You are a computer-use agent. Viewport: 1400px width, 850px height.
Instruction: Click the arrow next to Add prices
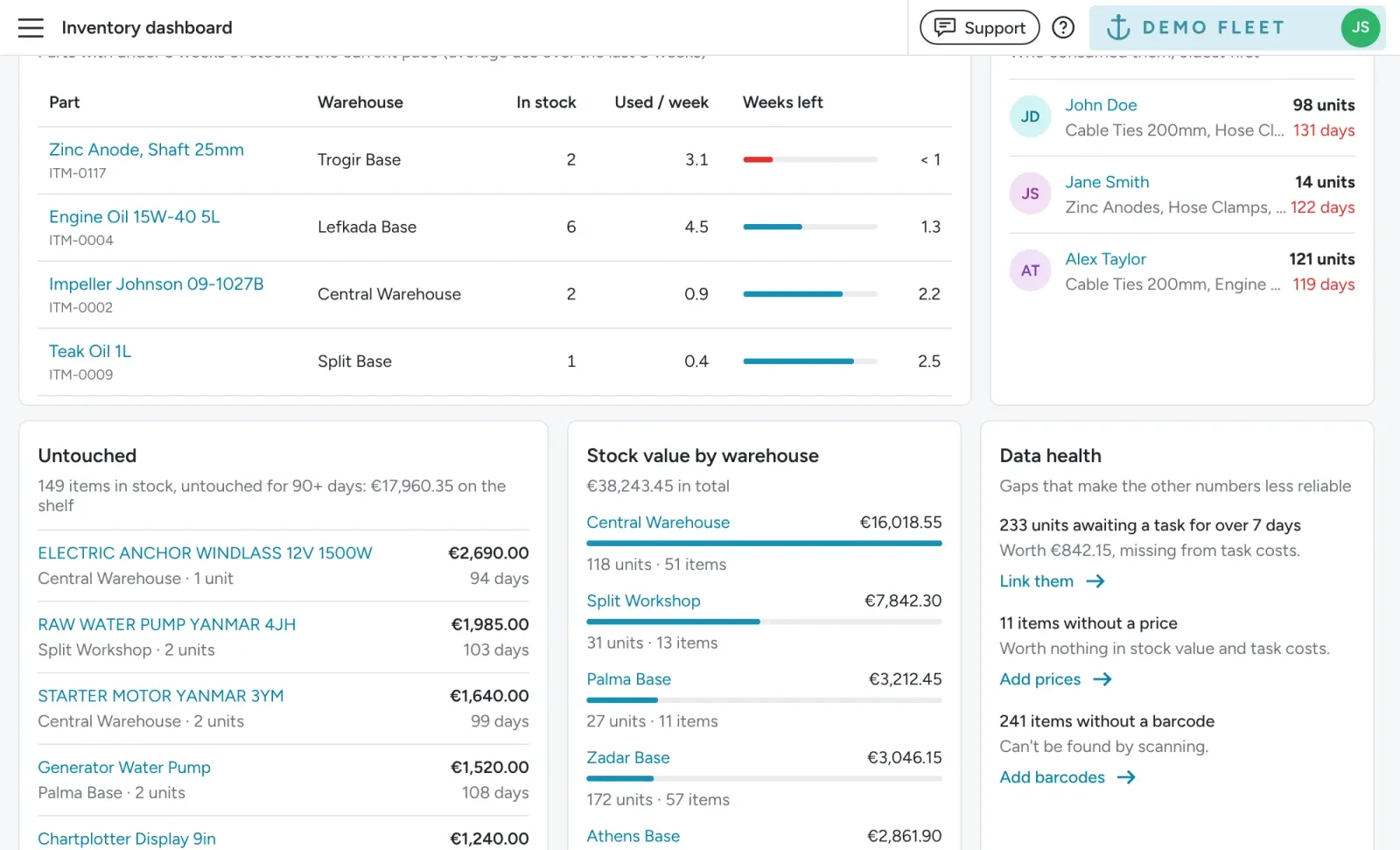coord(1102,679)
